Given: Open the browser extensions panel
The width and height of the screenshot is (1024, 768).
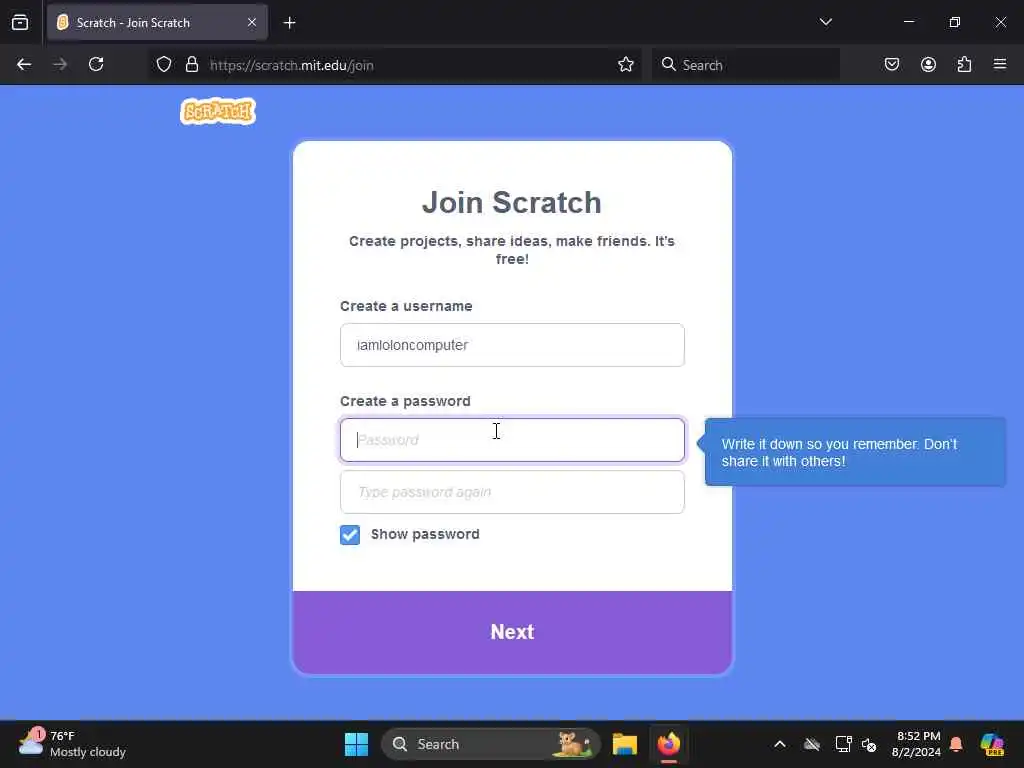Looking at the screenshot, I should 964,65.
